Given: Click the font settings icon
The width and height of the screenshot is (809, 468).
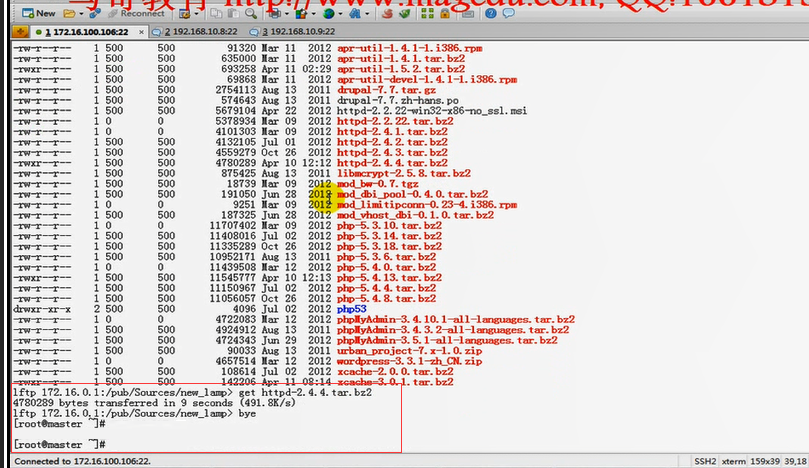Looking at the screenshot, I should [x=355, y=14].
